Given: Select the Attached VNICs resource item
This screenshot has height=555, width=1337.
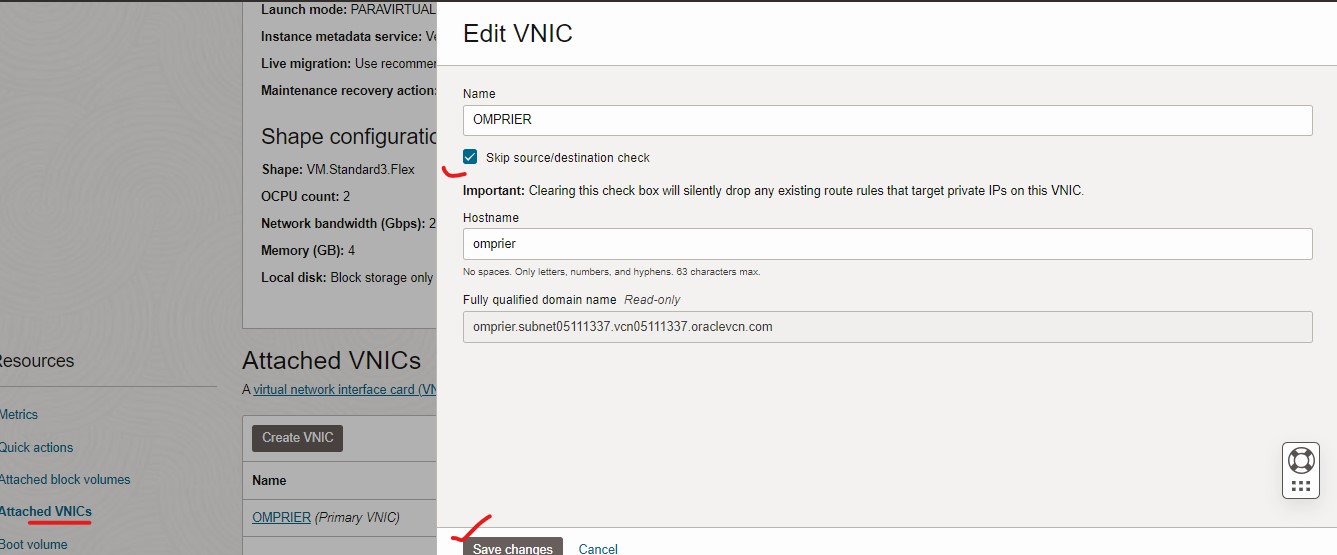Looking at the screenshot, I should click(x=45, y=511).
